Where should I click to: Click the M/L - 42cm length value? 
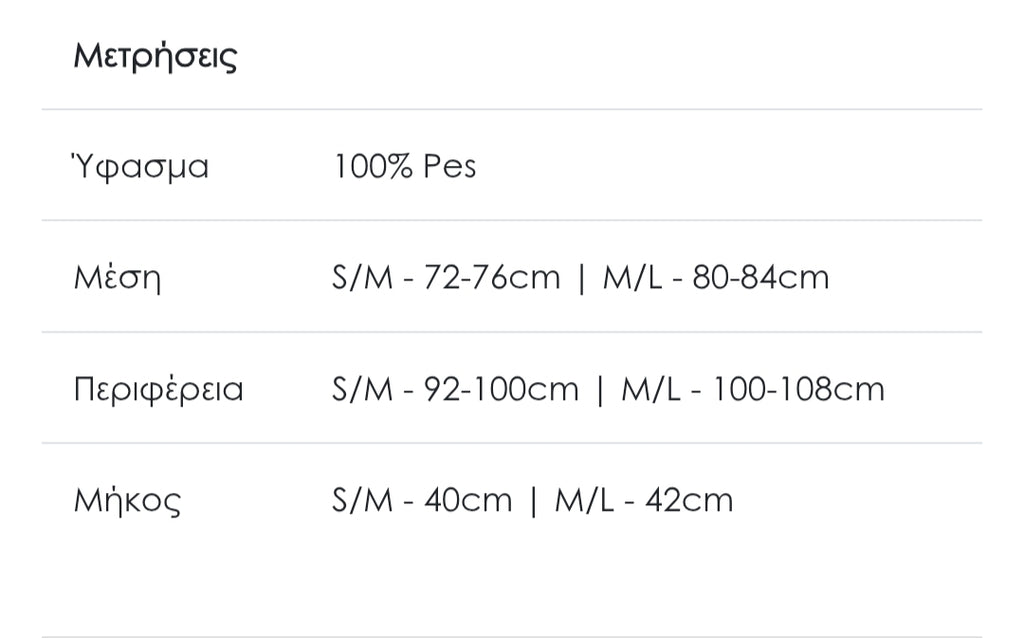(644, 500)
